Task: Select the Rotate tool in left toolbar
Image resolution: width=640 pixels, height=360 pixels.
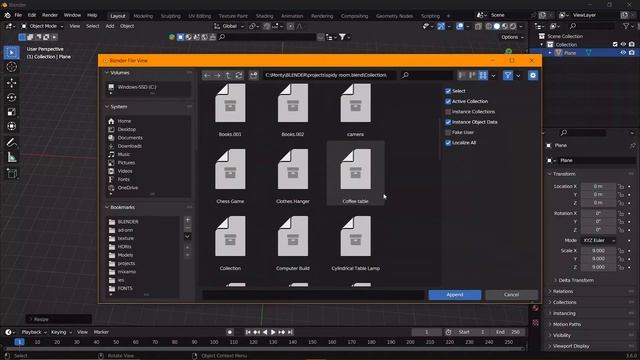Action: pyautogui.click(x=11, y=97)
